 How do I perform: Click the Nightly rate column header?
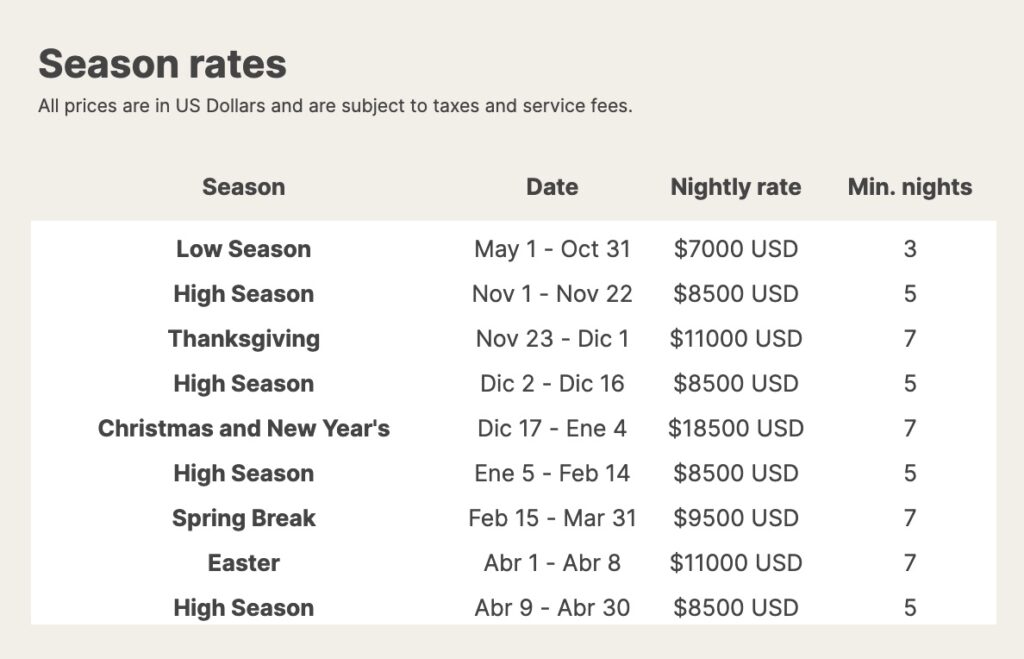coord(735,187)
